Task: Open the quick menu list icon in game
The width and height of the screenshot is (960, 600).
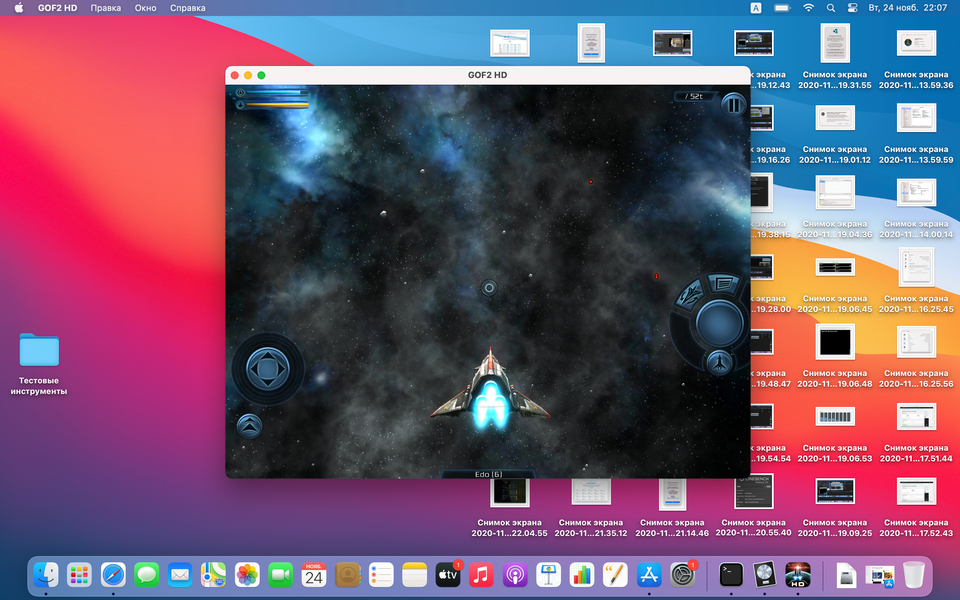Action: click(723, 284)
